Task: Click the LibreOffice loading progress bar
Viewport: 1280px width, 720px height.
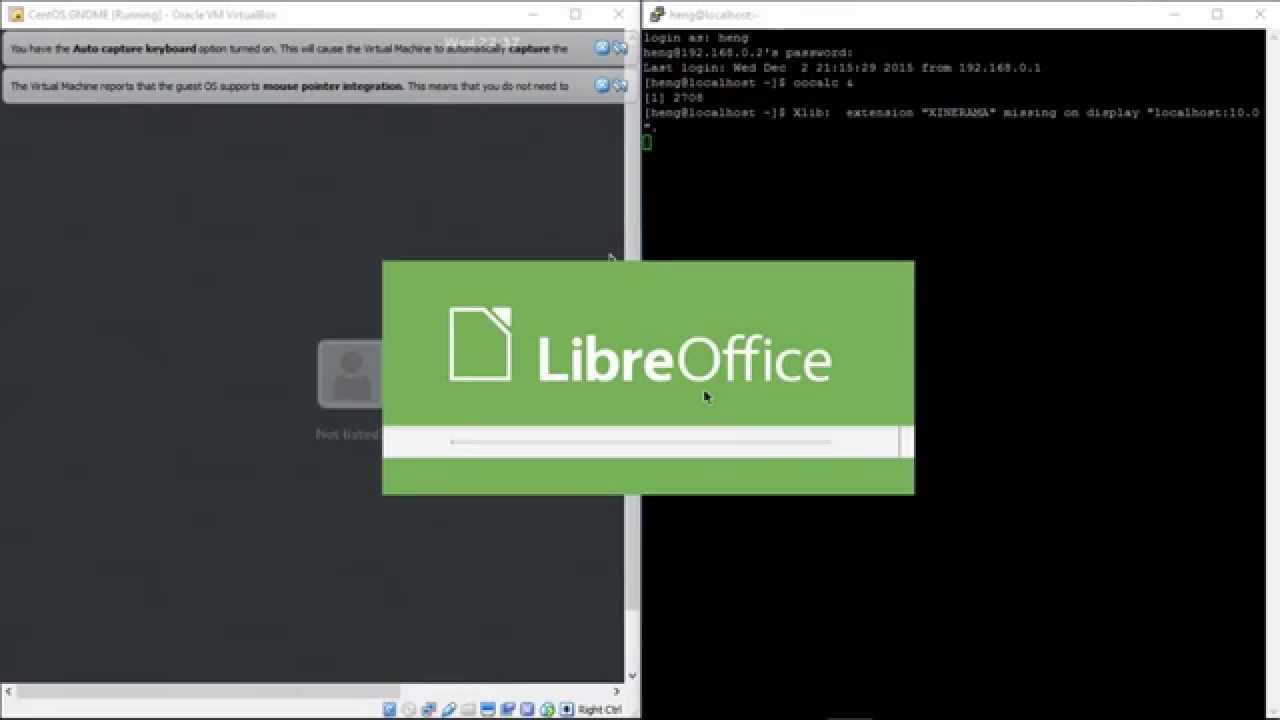Action: 640,441
